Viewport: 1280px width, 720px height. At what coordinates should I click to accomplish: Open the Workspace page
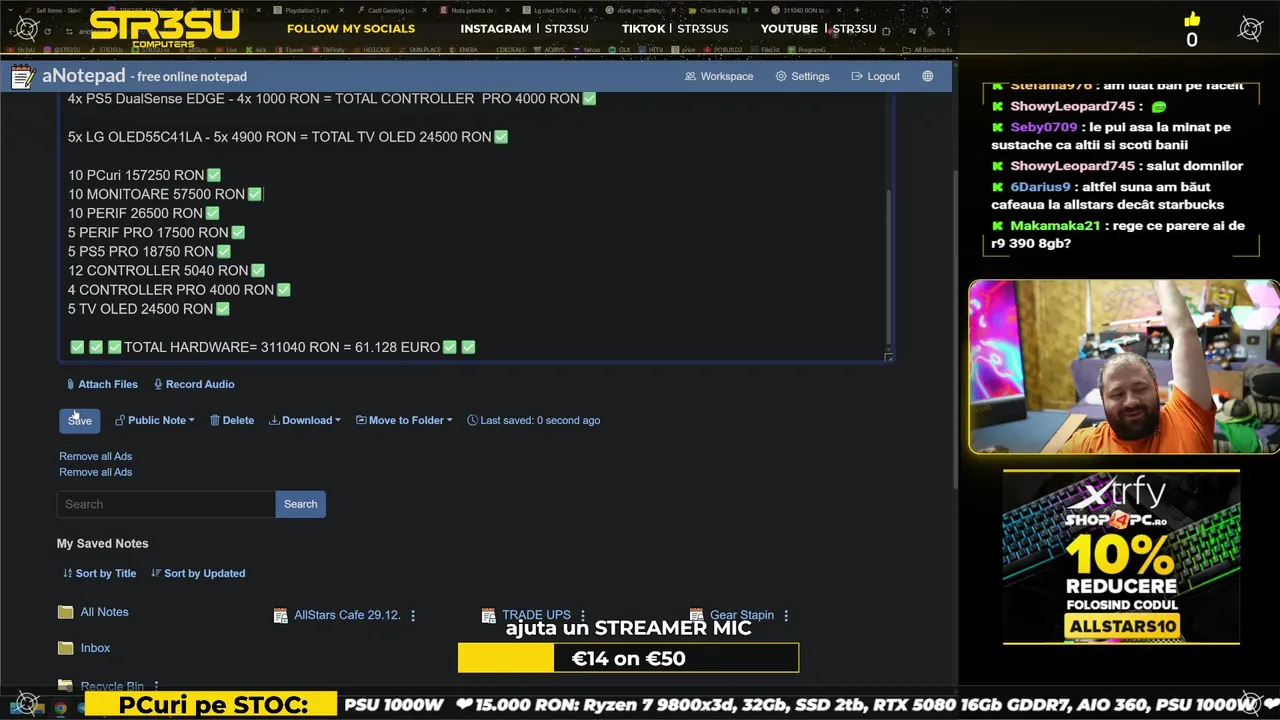tap(719, 76)
